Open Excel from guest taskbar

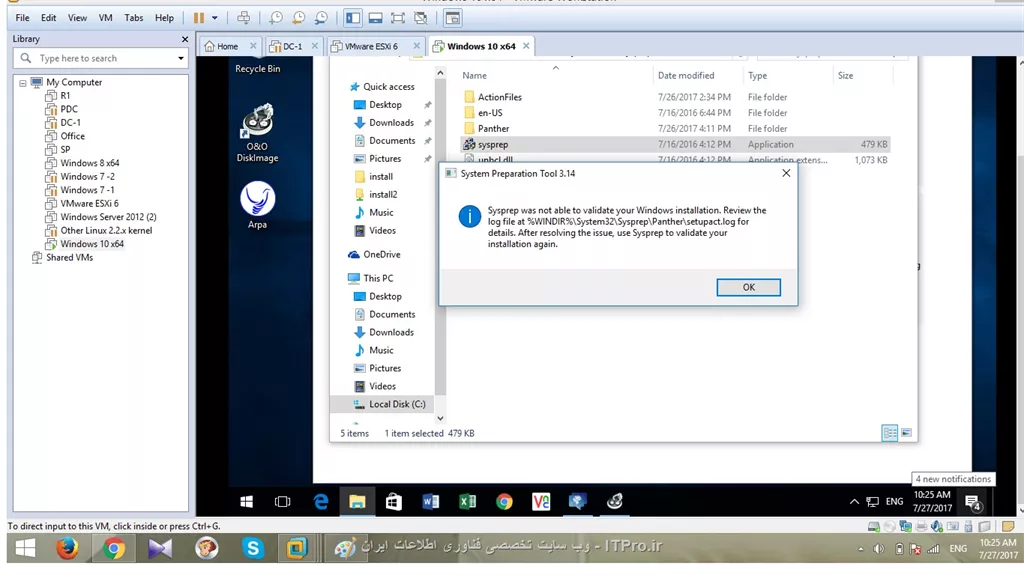[468, 502]
